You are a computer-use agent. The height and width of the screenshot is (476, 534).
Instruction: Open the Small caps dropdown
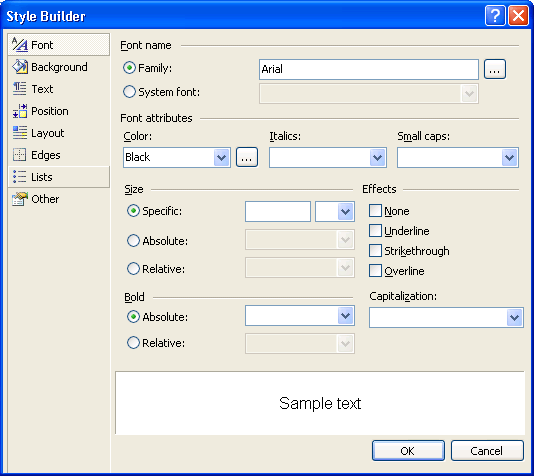(458, 157)
